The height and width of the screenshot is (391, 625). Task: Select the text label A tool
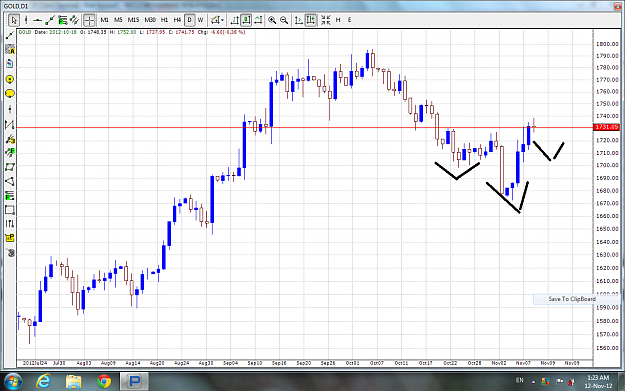[10, 49]
